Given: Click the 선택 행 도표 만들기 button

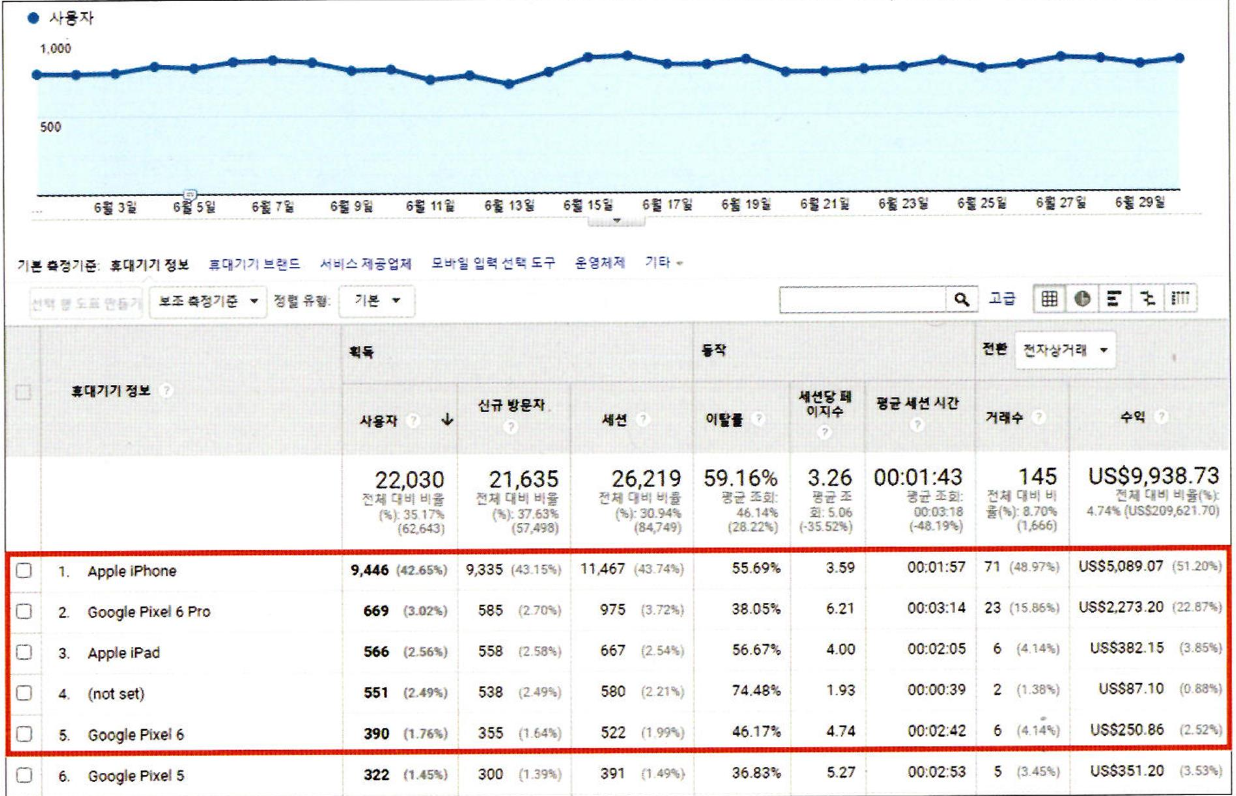Looking at the screenshot, I should (87, 301).
